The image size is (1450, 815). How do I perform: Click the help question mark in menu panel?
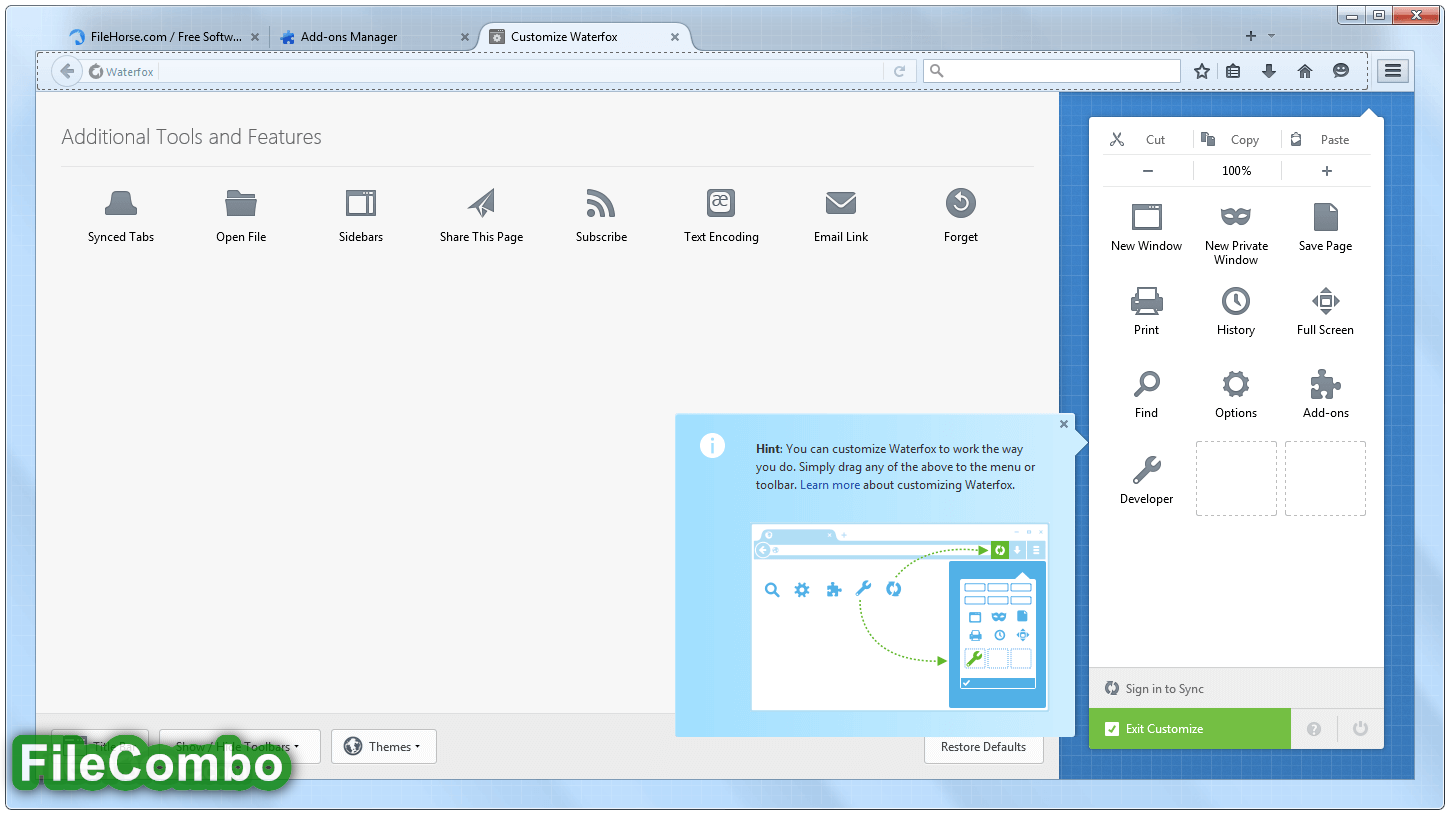[x=1314, y=729]
